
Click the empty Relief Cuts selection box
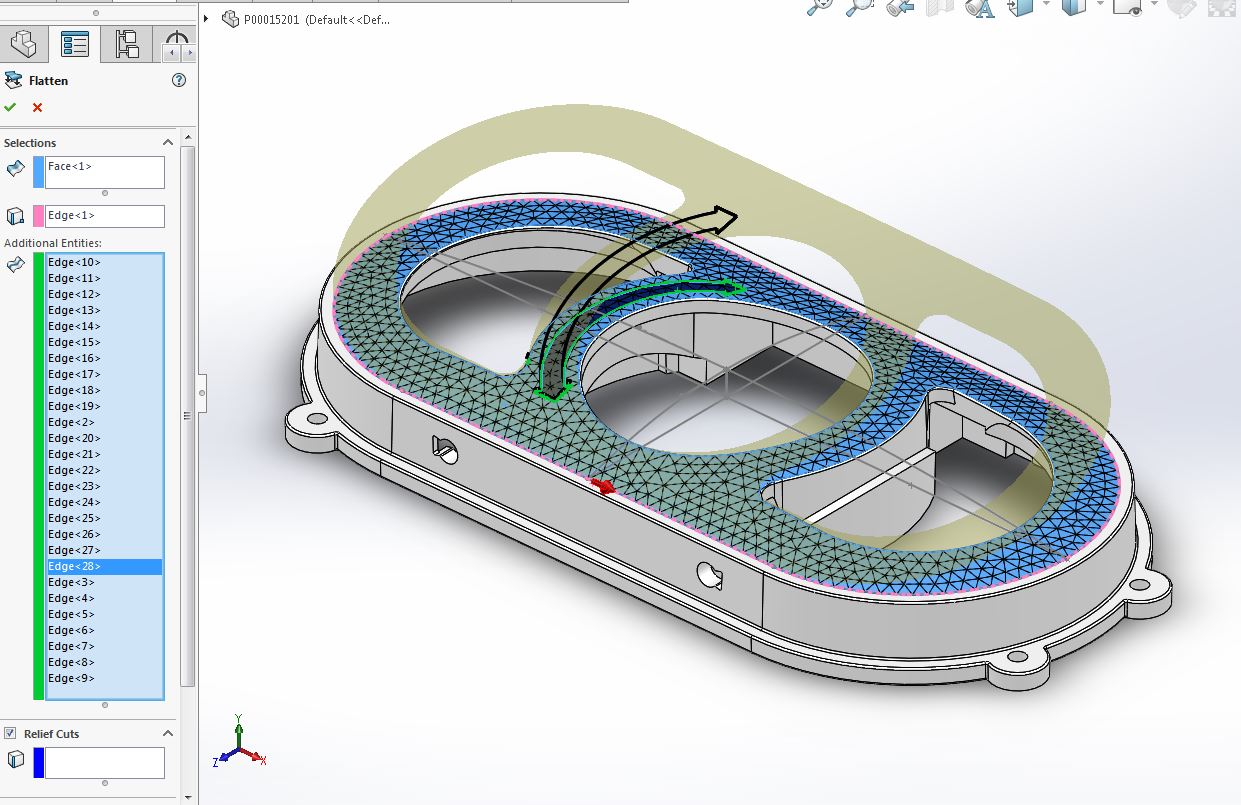(x=105, y=763)
